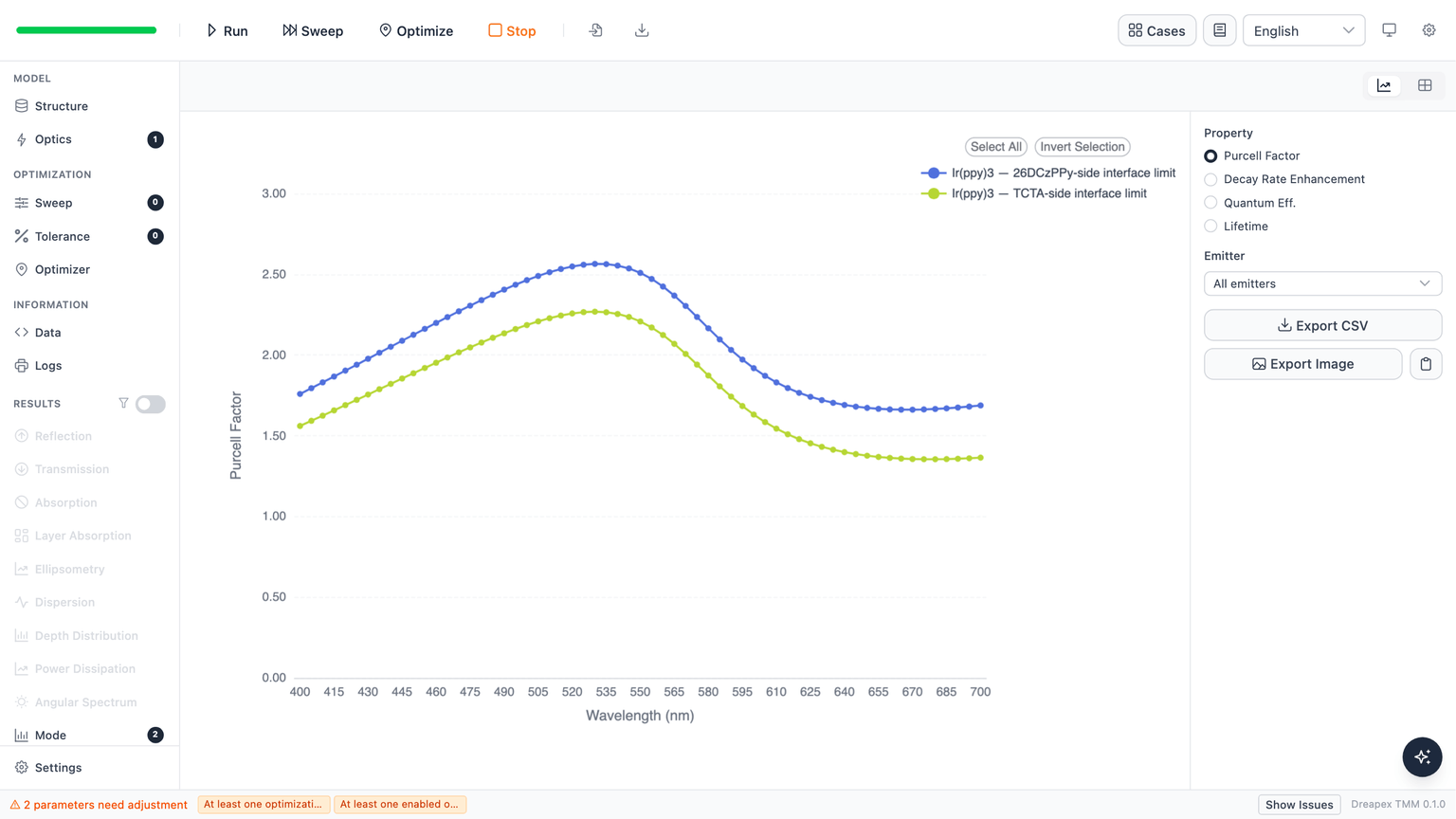Click the import file icon in toolbar

(595, 30)
